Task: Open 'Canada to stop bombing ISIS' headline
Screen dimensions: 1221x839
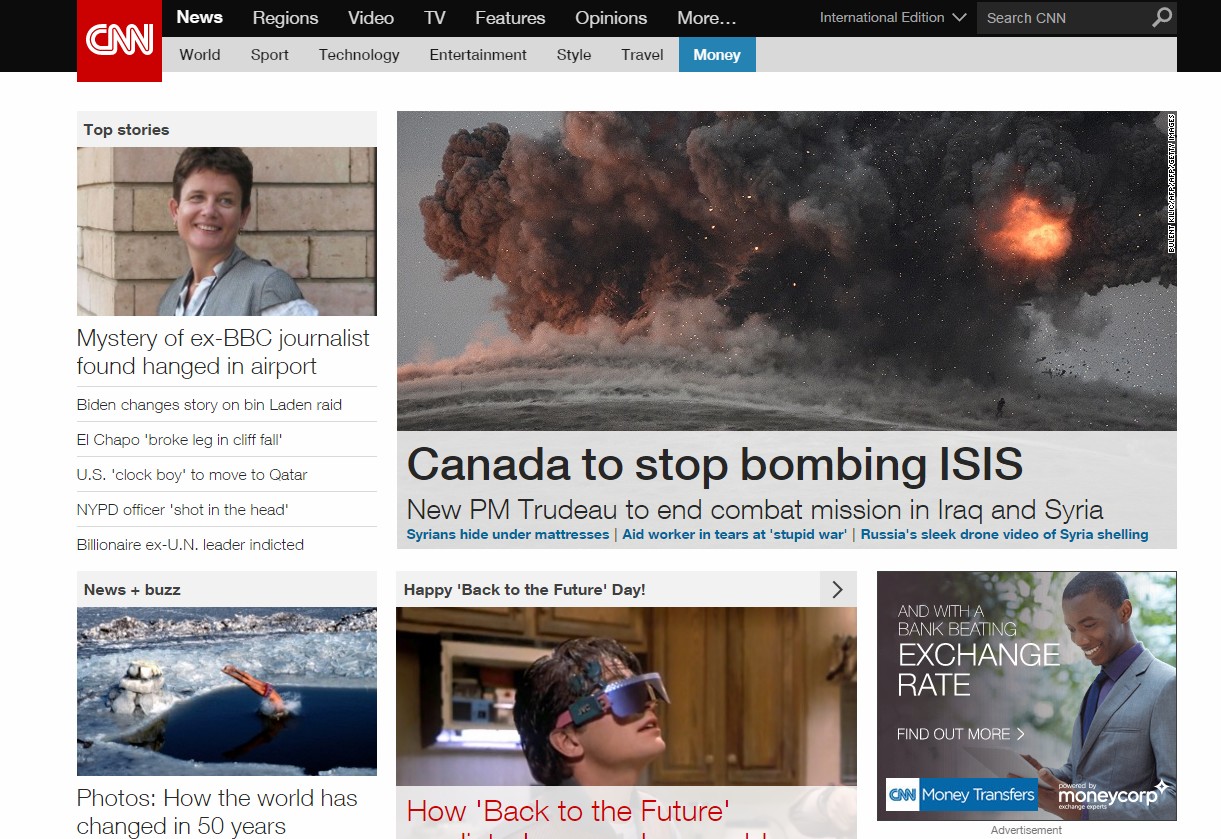Action: tap(715, 464)
